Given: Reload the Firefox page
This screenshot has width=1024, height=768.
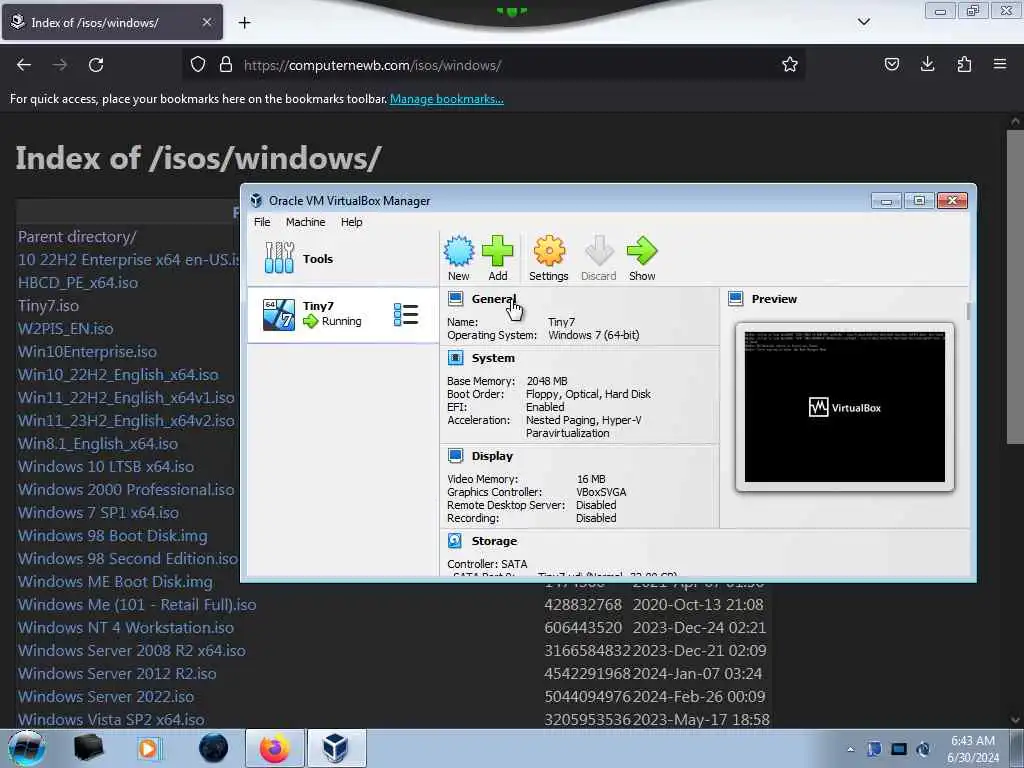Looking at the screenshot, I should [x=96, y=65].
